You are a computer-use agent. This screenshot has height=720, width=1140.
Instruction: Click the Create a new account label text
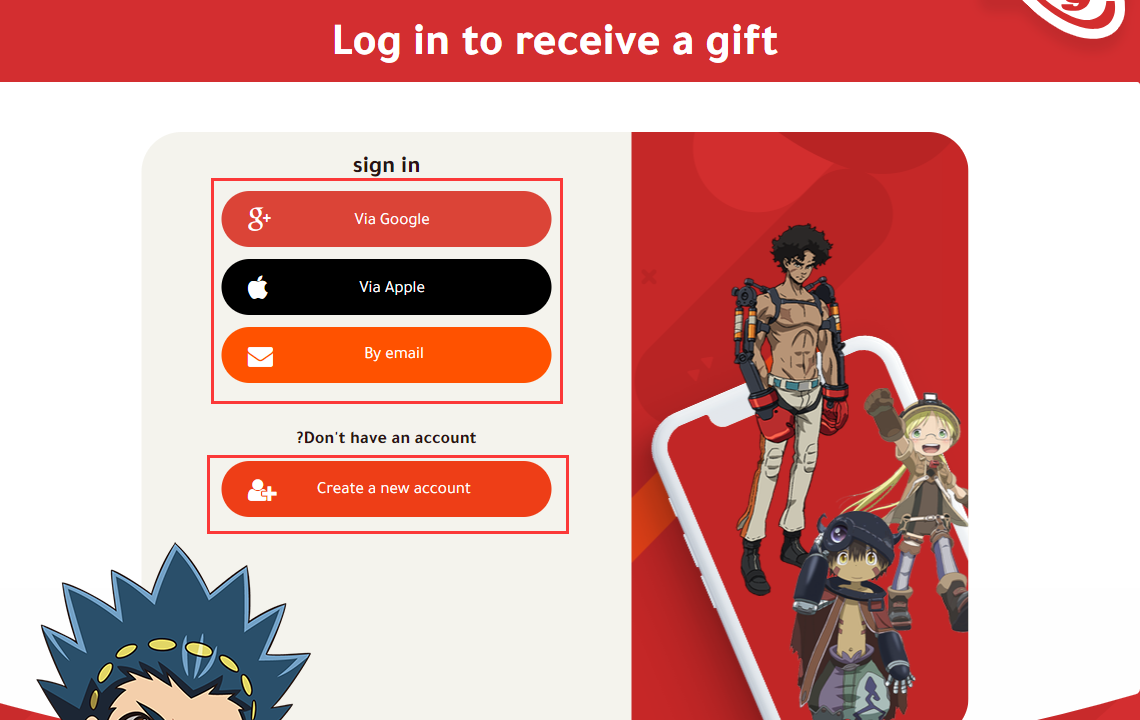pyautogui.click(x=393, y=488)
